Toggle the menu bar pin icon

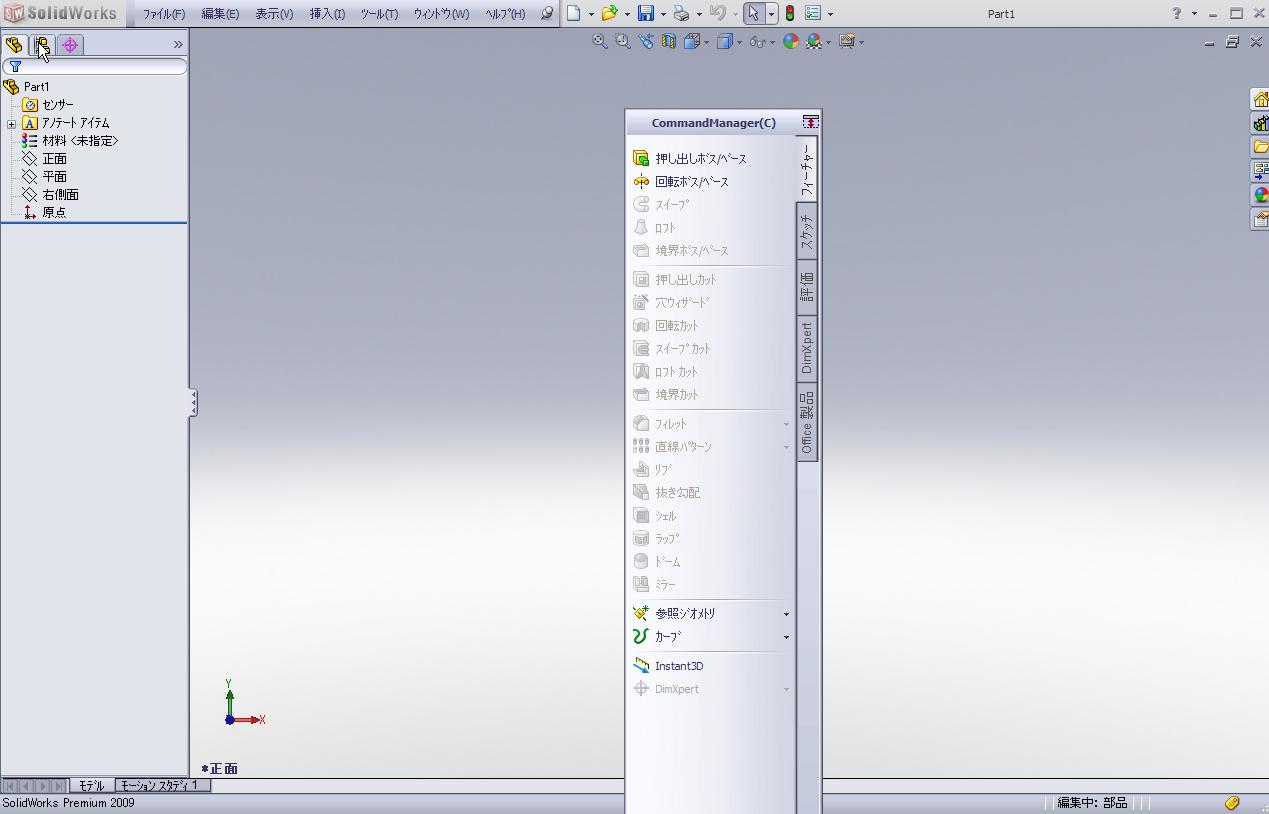(547, 14)
